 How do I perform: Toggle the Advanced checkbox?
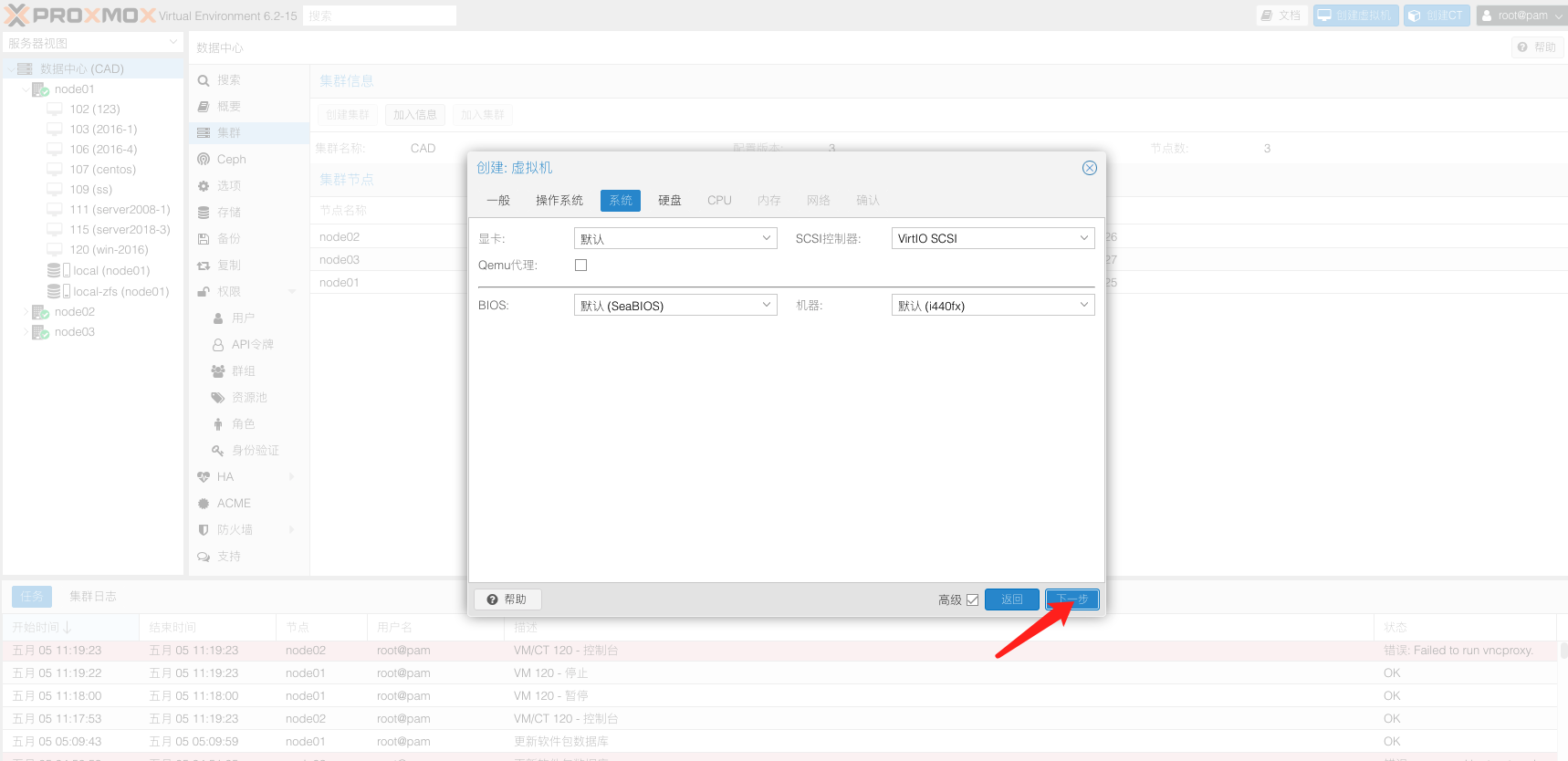[x=972, y=599]
